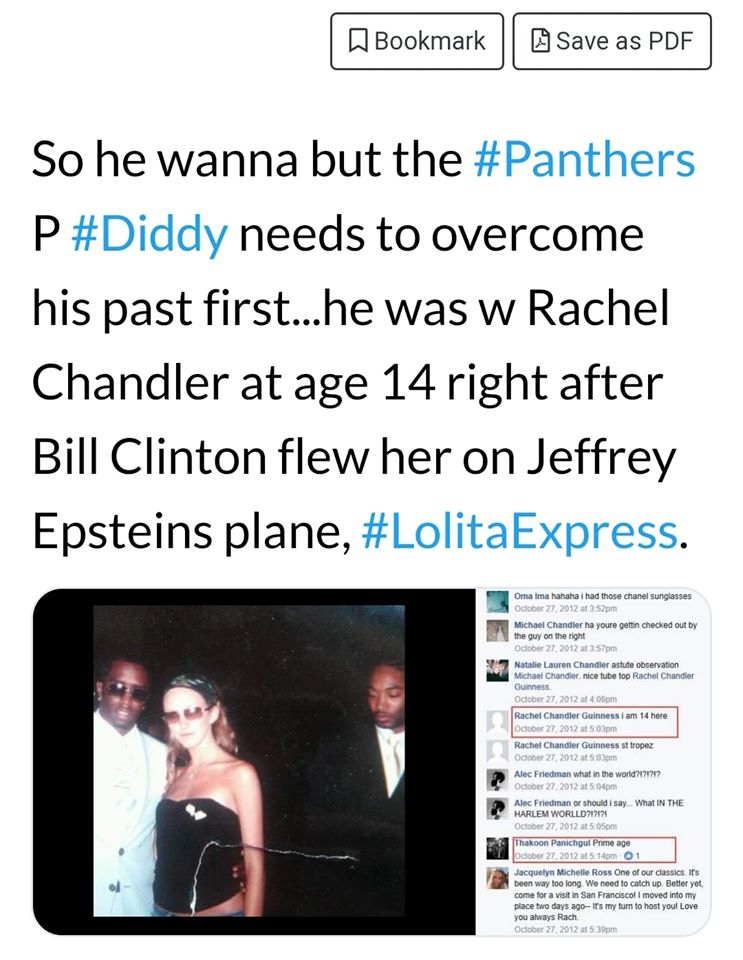
Task: Click avatar beside 'what in the world' comment
Action: click(497, 778)
